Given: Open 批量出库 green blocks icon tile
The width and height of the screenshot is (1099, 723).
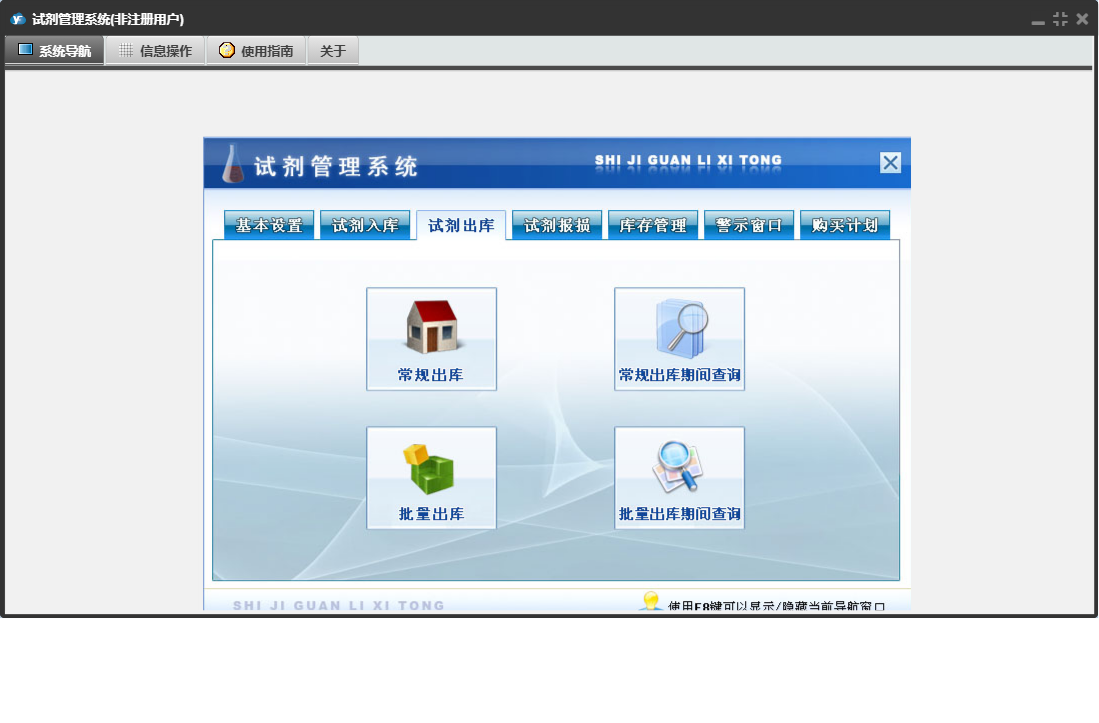Looking at the screenshot, I should tap(431, 478).
